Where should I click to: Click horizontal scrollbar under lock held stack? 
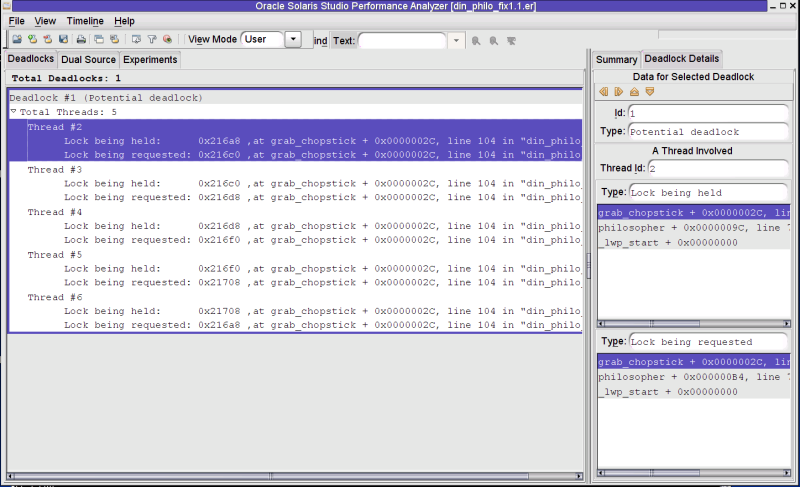[694, 323]
